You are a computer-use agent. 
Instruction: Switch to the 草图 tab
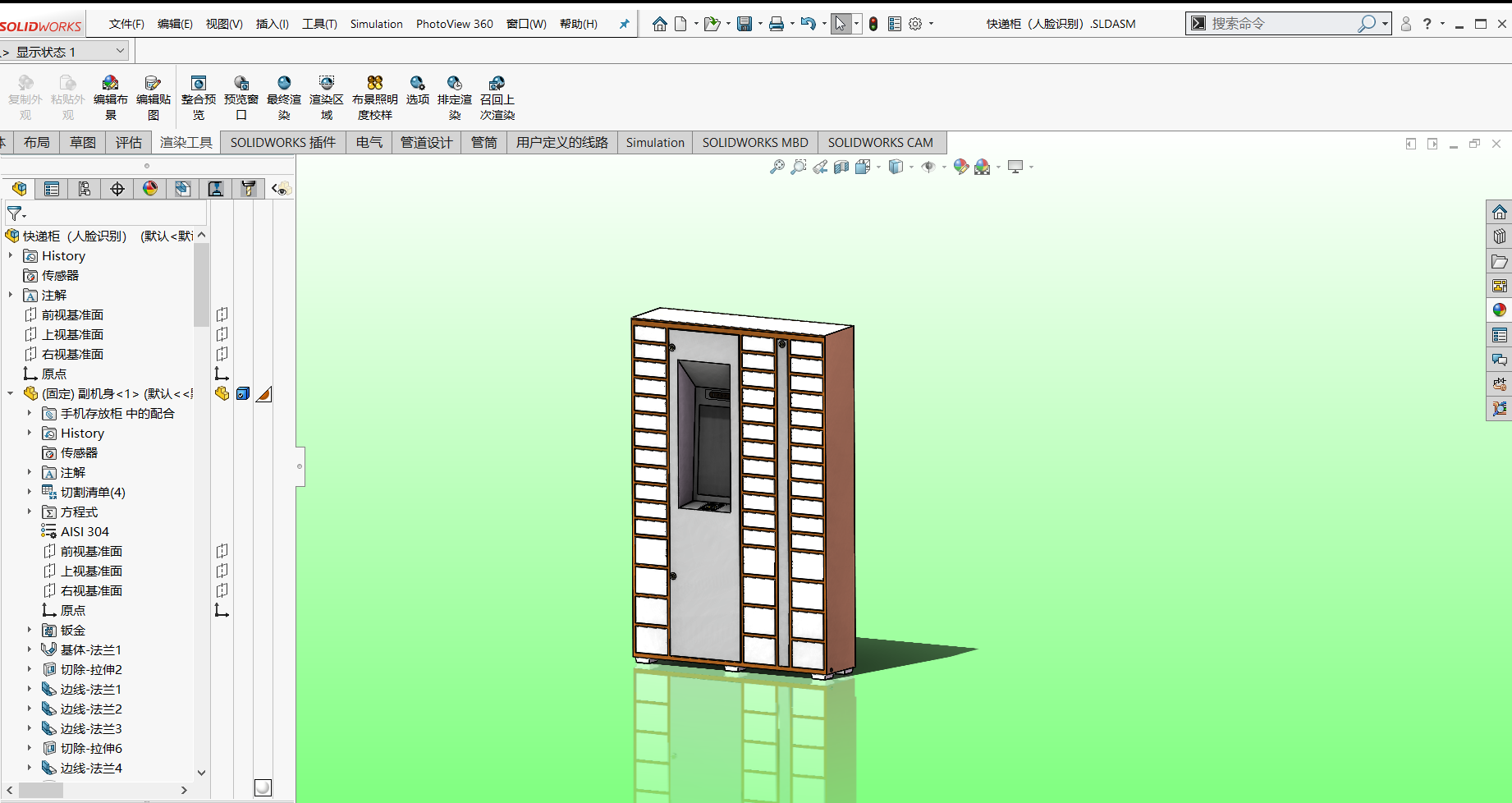click(83, 142)
